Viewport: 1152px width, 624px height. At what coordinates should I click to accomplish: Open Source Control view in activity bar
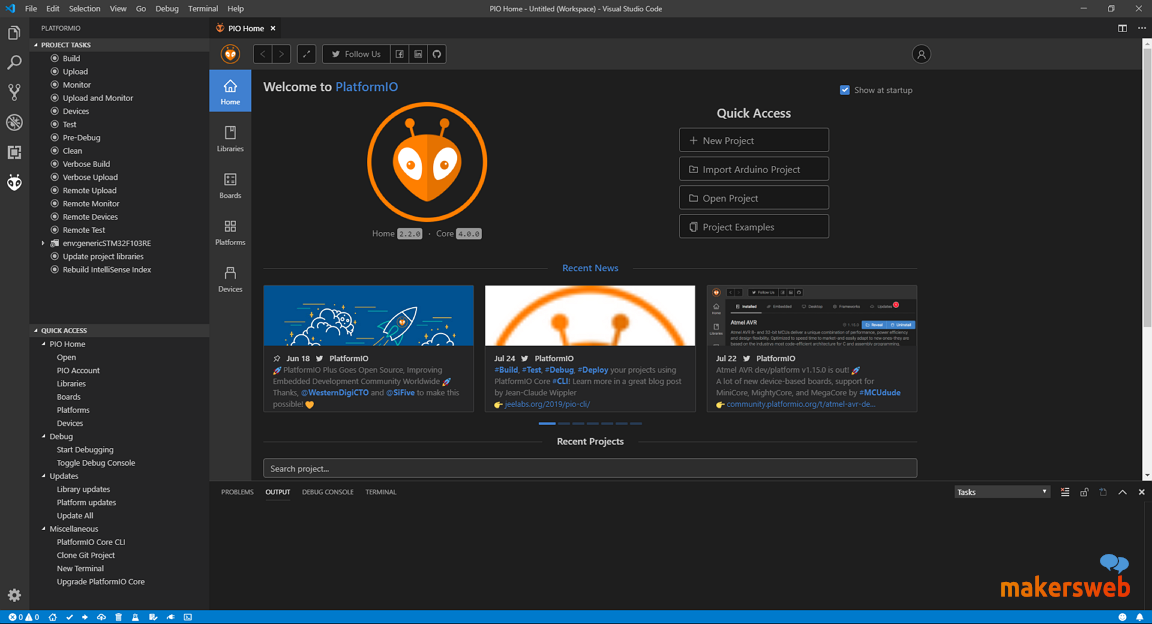[x=14, y=92]
